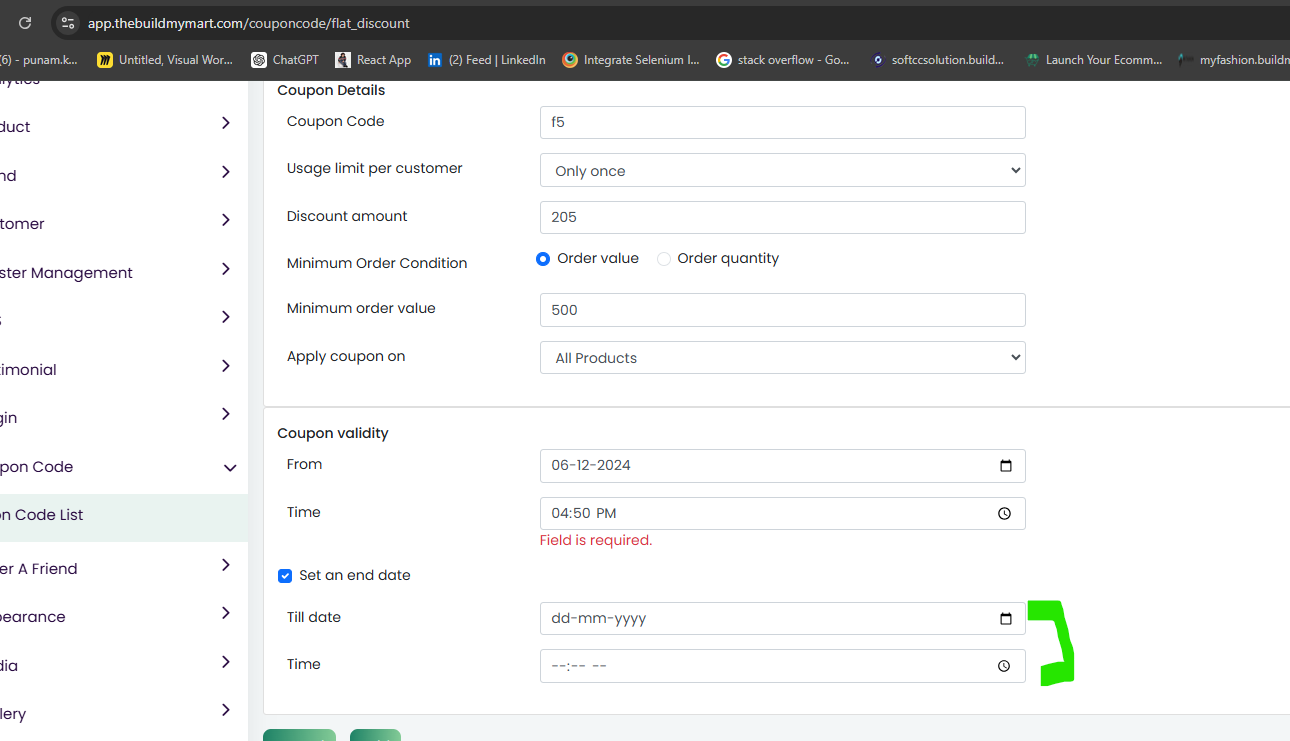Expand the Refer A Friend sidebar chevron
The width and height of the screenshot is (1290, 741).
[226, 565]
